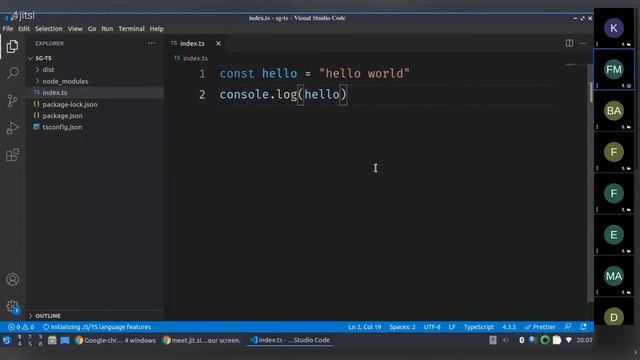
Task: Select participant D avatar
Action: 614,316
